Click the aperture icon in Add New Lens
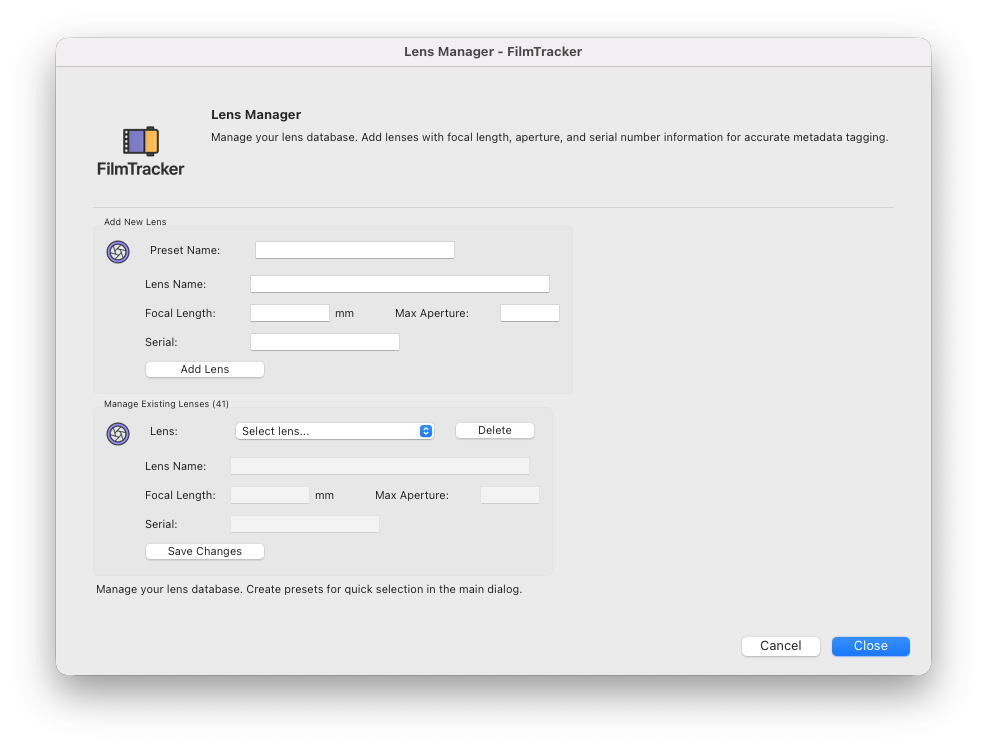Viewport: 987px width, 749px height. click(118, 252)
